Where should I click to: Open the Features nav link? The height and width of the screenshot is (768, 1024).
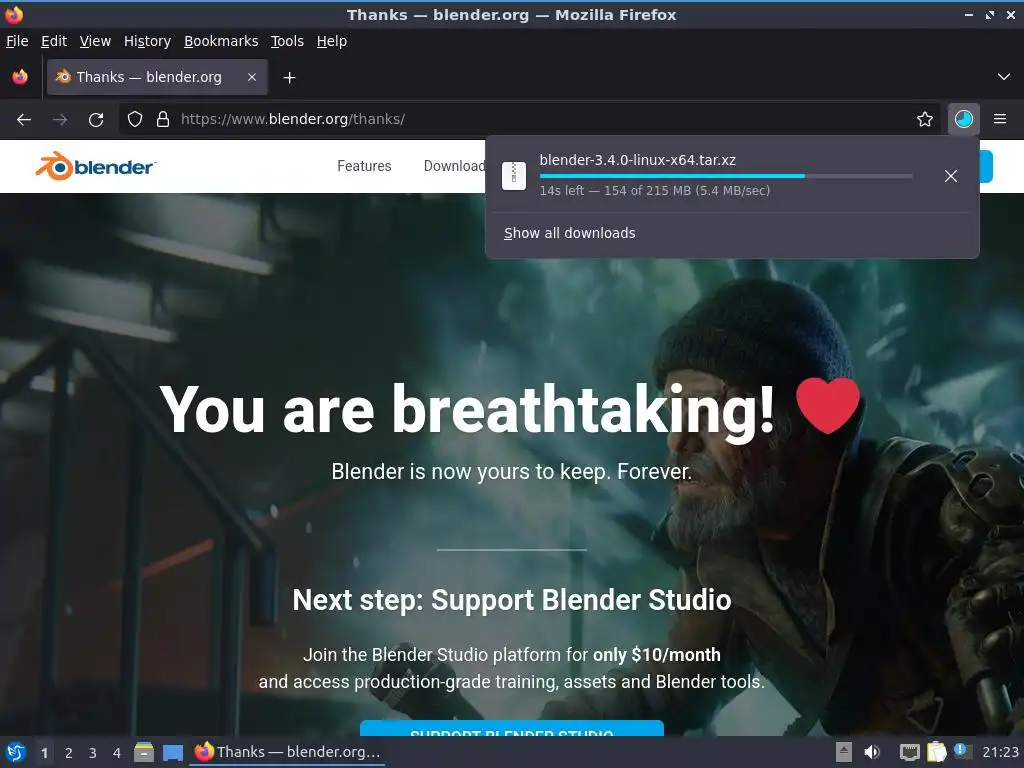tap(364, 166)
